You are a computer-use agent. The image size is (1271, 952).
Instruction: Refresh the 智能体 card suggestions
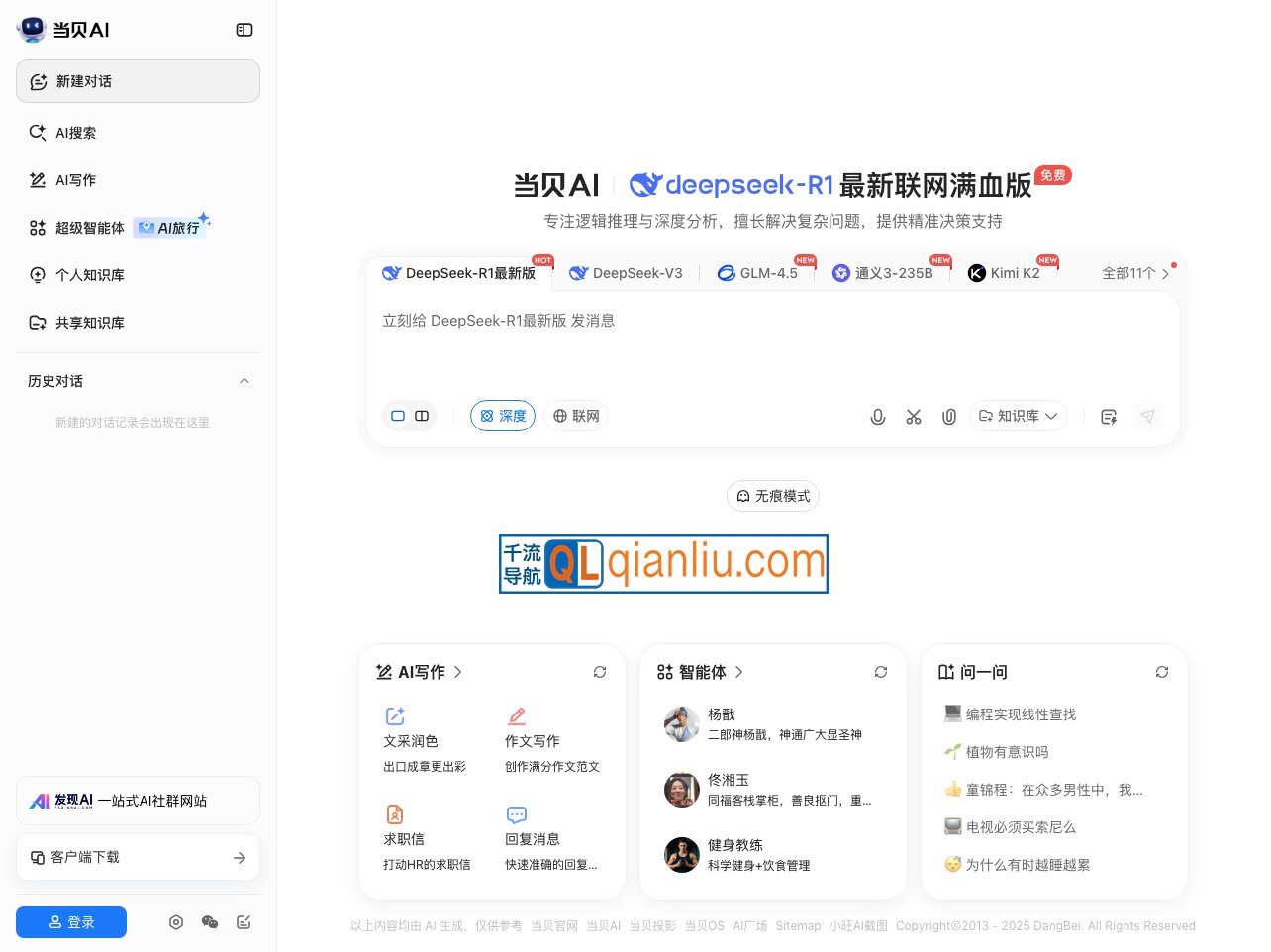881,672
